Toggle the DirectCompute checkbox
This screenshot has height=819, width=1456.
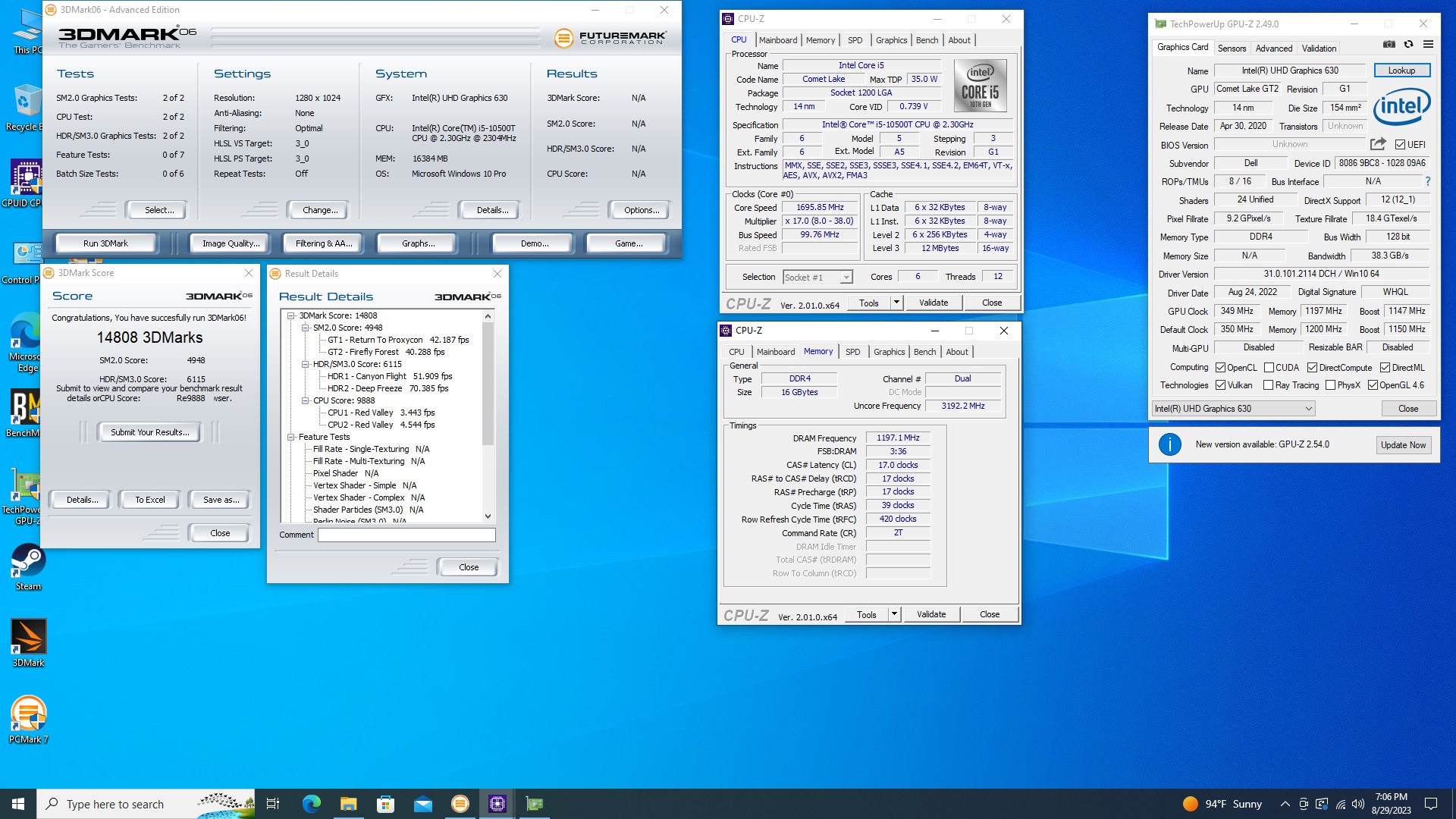point(1312,367)
